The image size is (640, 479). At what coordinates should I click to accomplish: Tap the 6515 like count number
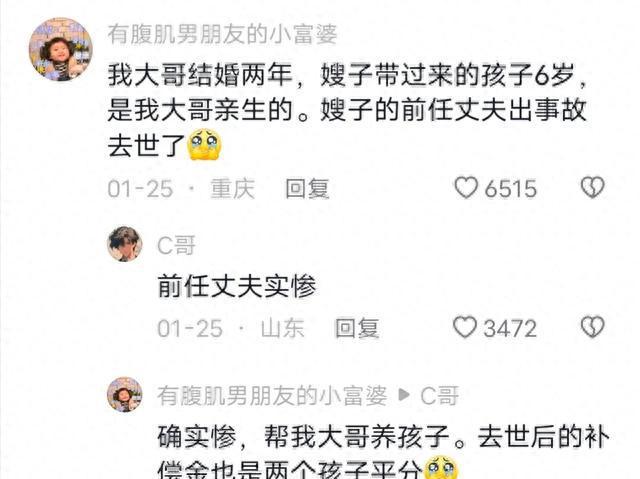coord(510,189)
